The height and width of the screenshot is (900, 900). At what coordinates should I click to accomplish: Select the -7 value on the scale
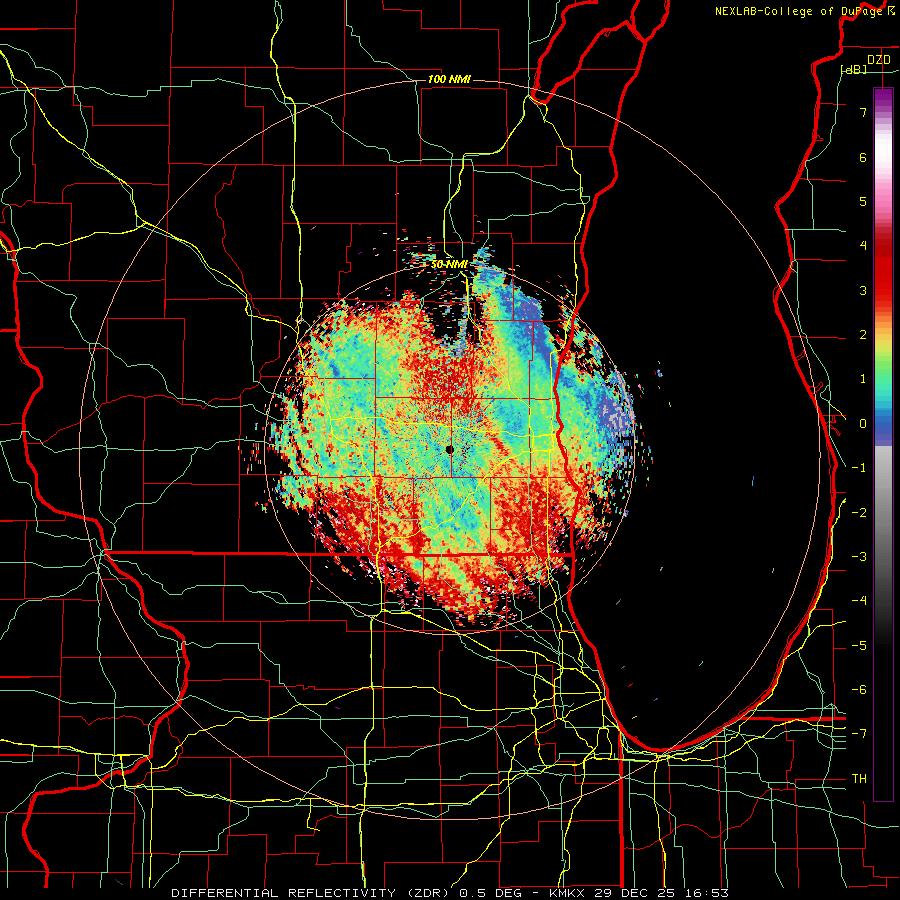859,734
